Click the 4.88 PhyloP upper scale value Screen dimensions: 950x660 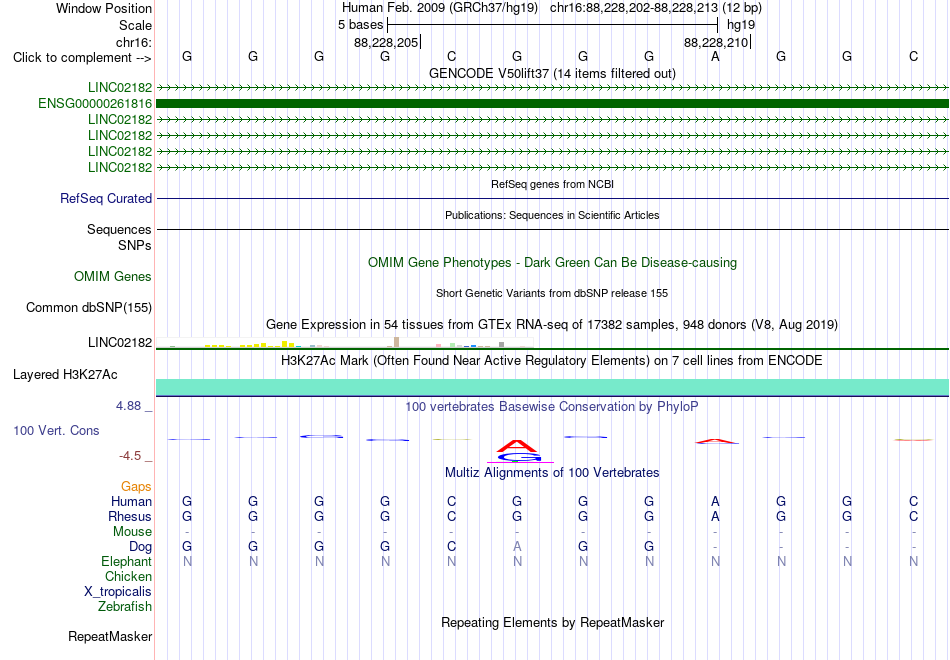(128, 406)
